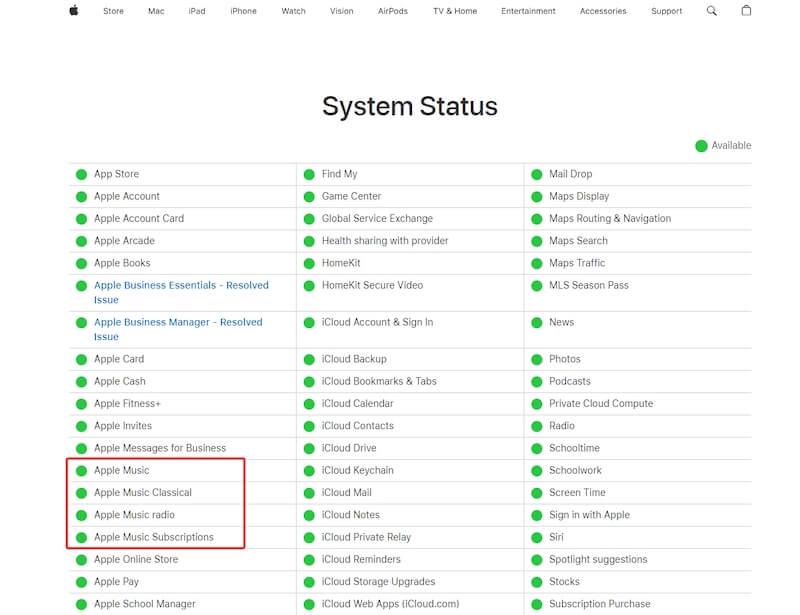The height and width of the screenshot is (615, 800).
Task: Open the Store menu item
Action: 114,11
